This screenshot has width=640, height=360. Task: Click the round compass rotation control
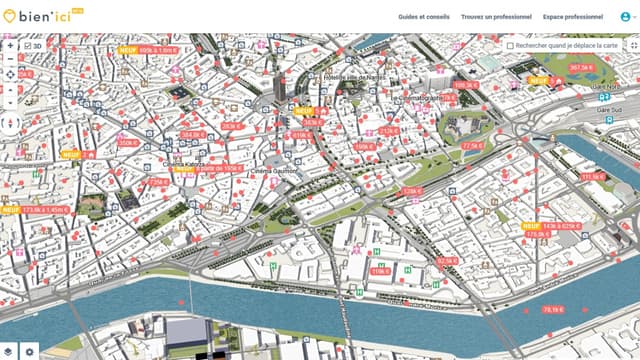(10, 123)
